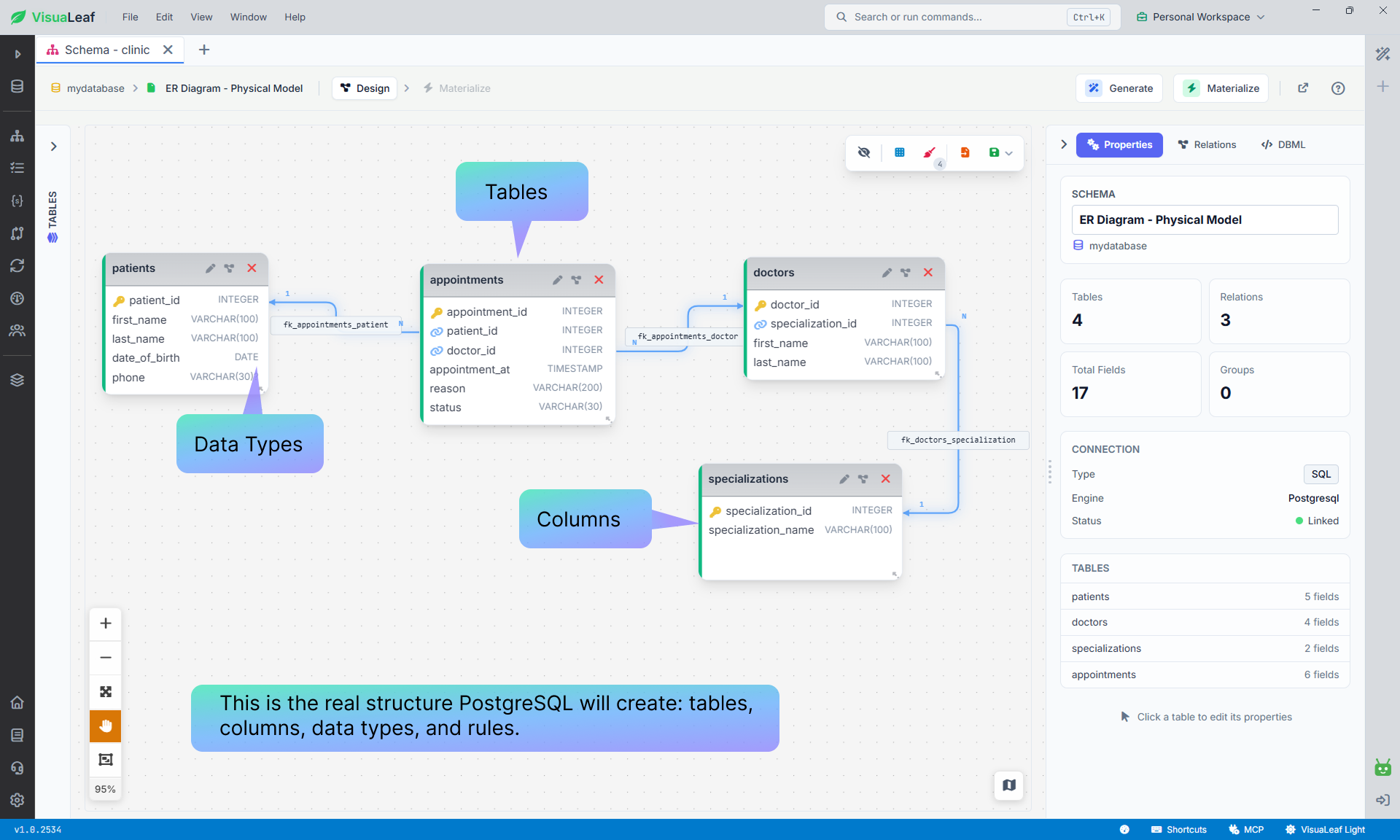Switch to the Relations tab
The height and width of the screenshot is (840, 1400).
click(1207, 144)
